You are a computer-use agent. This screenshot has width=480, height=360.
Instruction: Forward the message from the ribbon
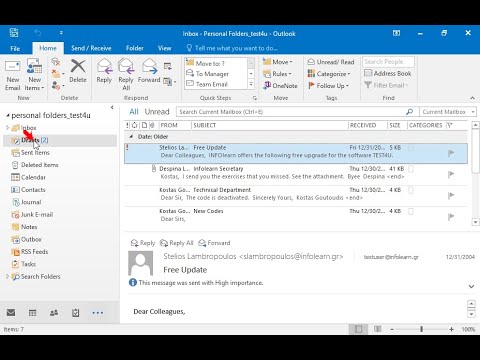(x=149, y=71)
